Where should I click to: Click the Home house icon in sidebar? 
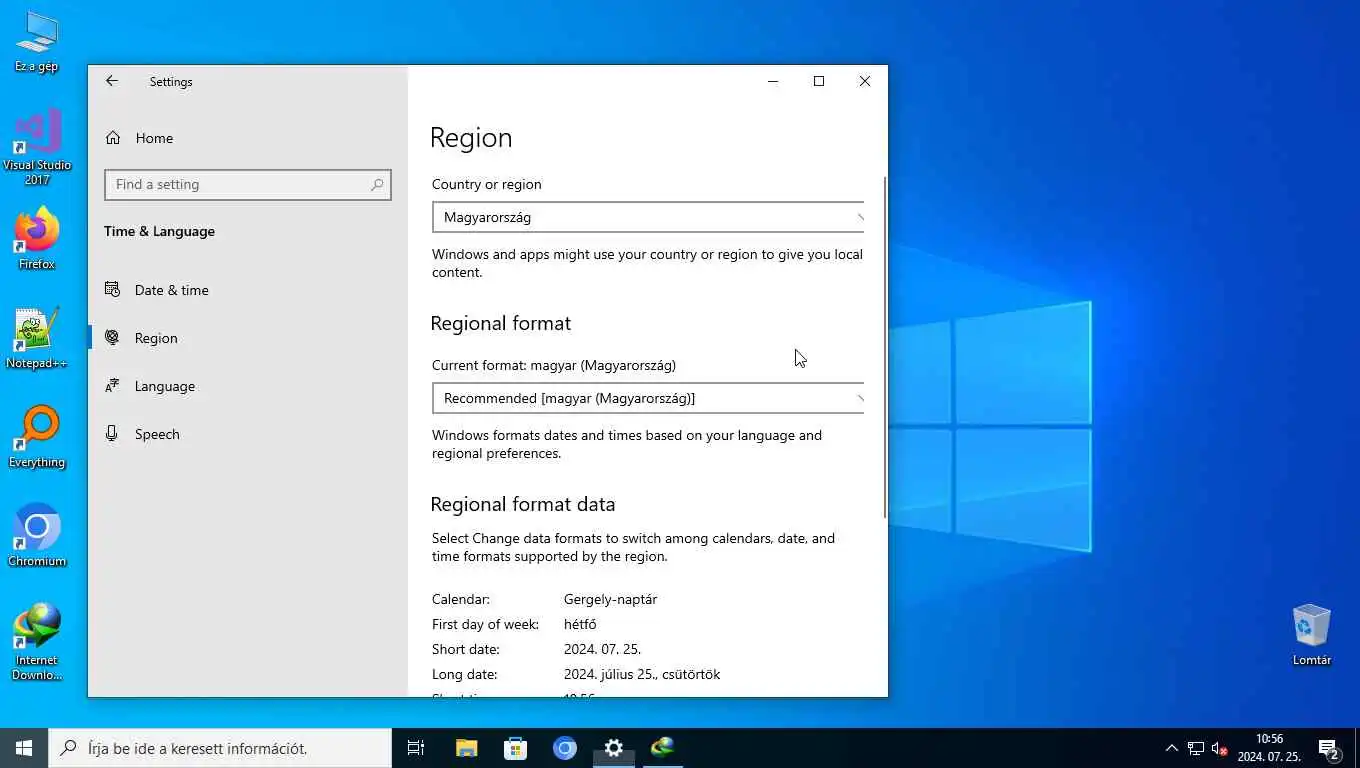click(x=113, y=138)
